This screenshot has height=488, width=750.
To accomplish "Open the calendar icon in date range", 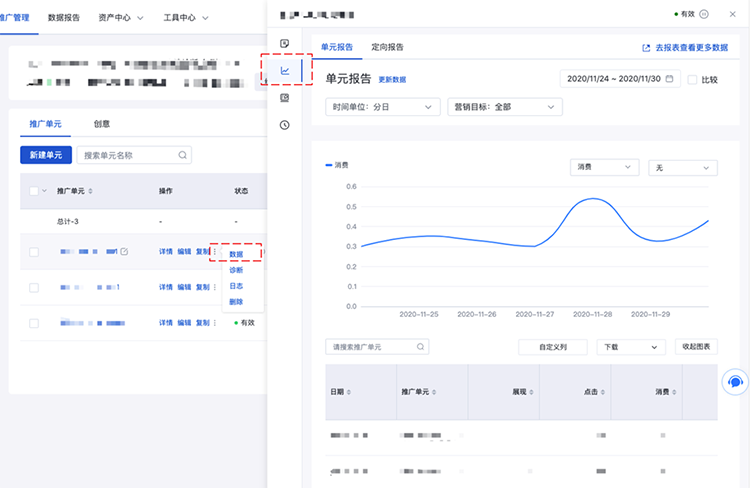I will click(x=669, y=79).
